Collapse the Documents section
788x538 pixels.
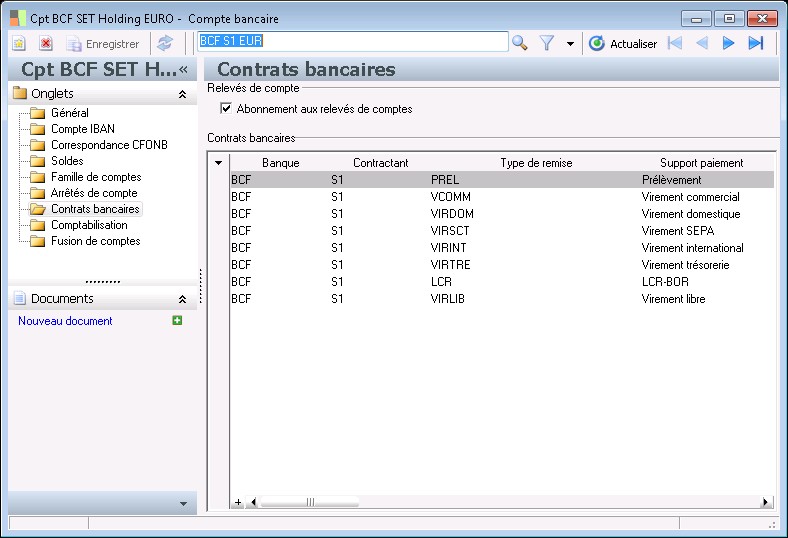click(182, 299)
